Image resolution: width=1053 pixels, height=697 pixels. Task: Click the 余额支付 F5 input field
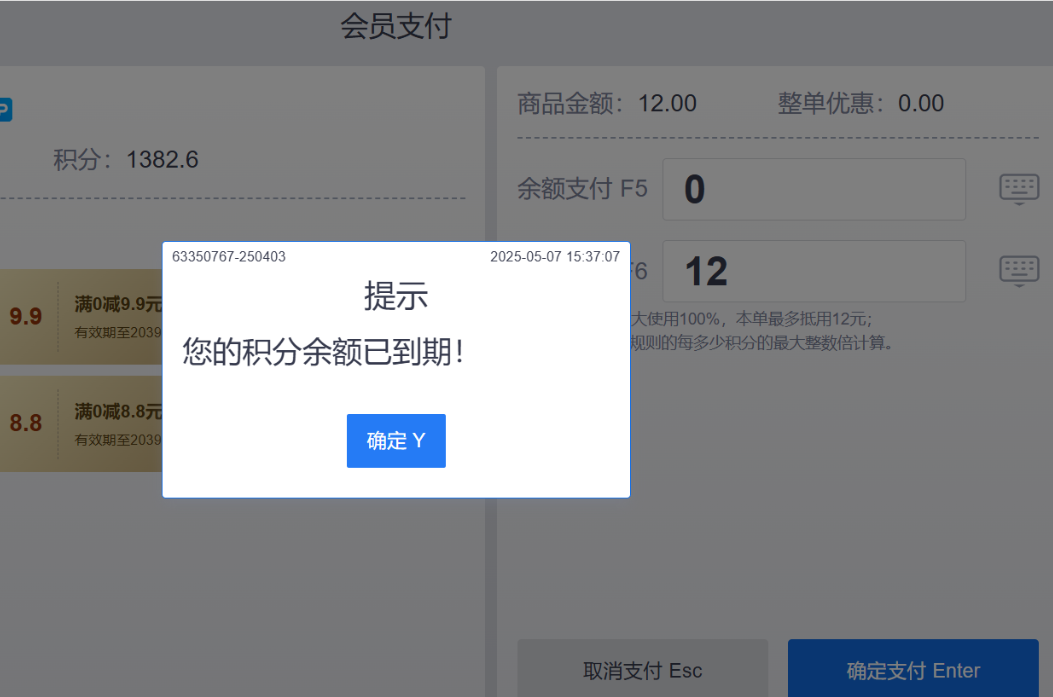click(814, 189)
